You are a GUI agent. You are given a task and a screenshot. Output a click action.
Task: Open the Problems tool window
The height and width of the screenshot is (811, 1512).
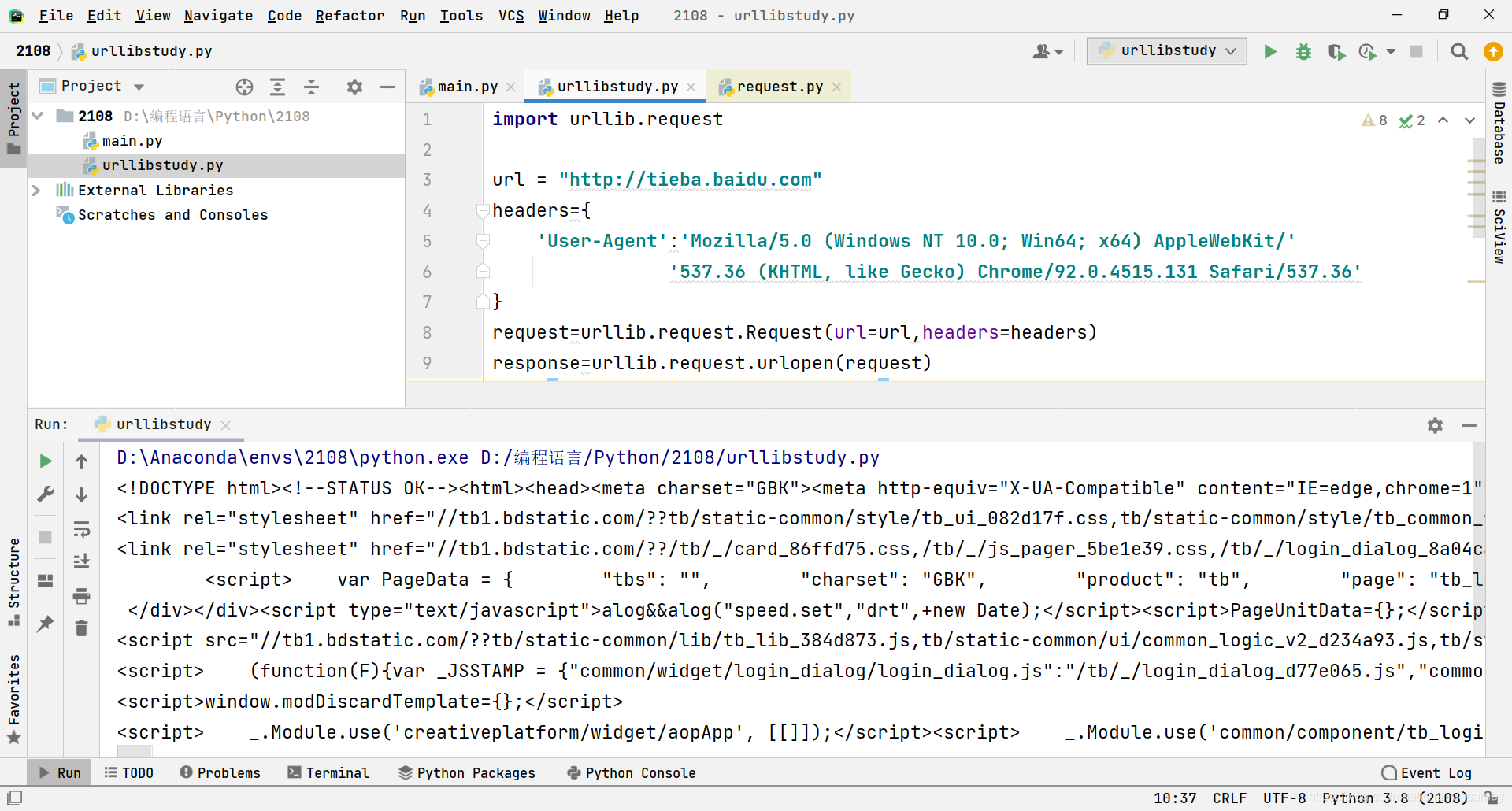pos(220,773)
